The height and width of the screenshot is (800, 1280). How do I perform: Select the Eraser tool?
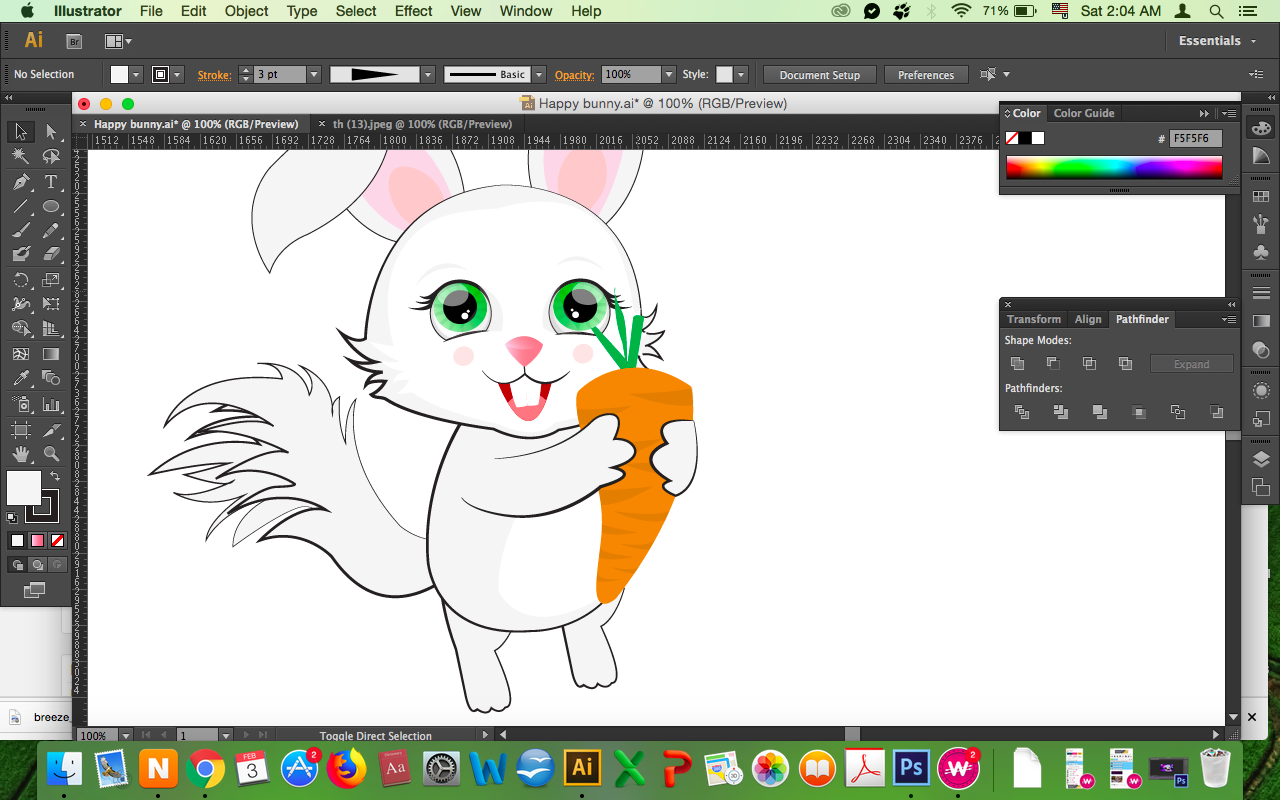(51, 255)
